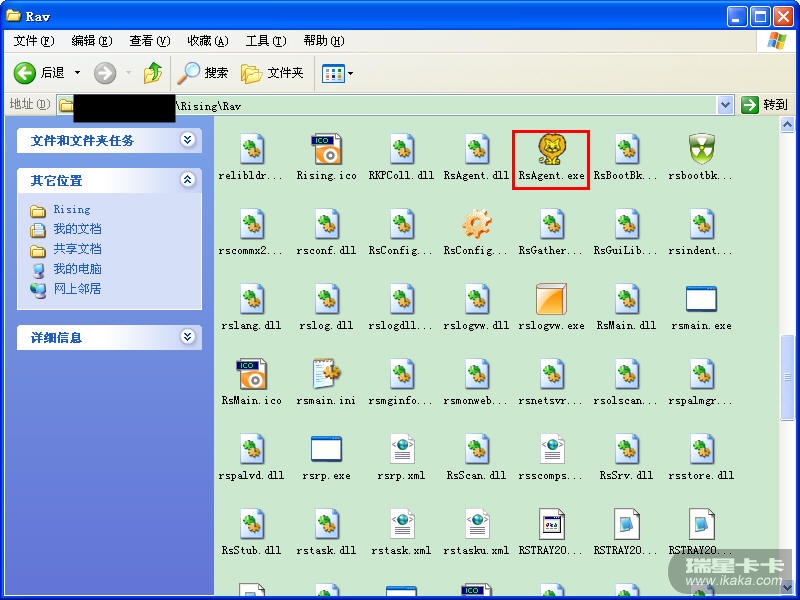Select the rslogvw.dll file
Viewport: 800px width, 600px height.
[477, 308]
